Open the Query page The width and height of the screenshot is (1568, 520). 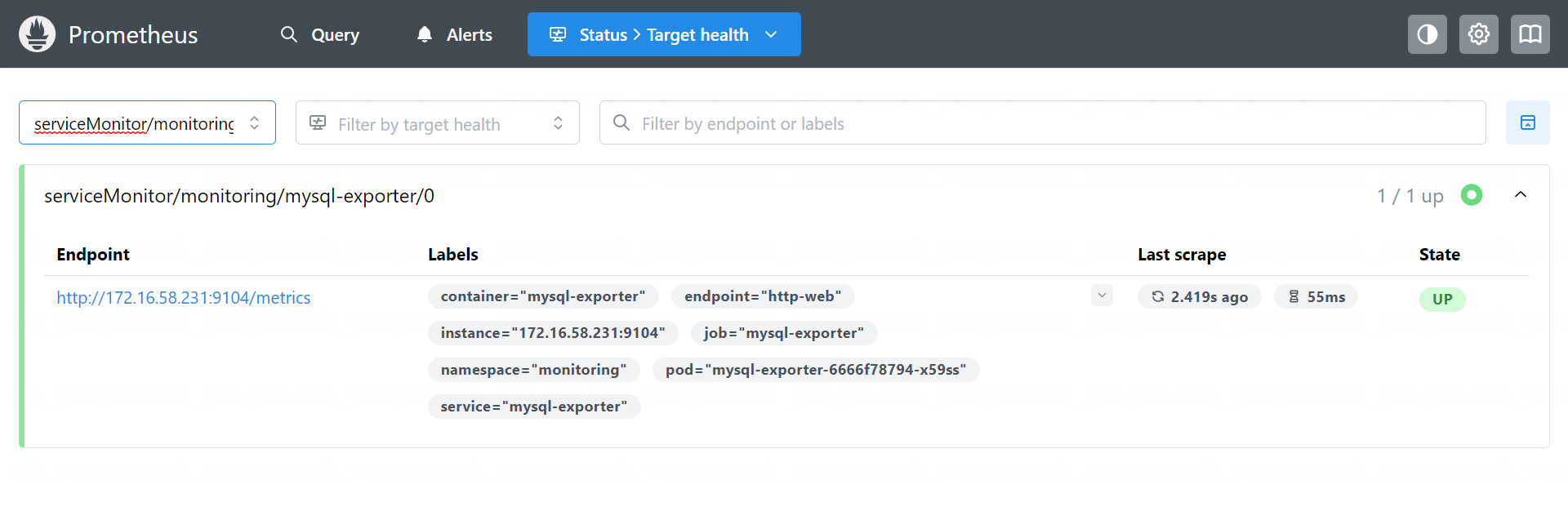[x=320, y=34]
